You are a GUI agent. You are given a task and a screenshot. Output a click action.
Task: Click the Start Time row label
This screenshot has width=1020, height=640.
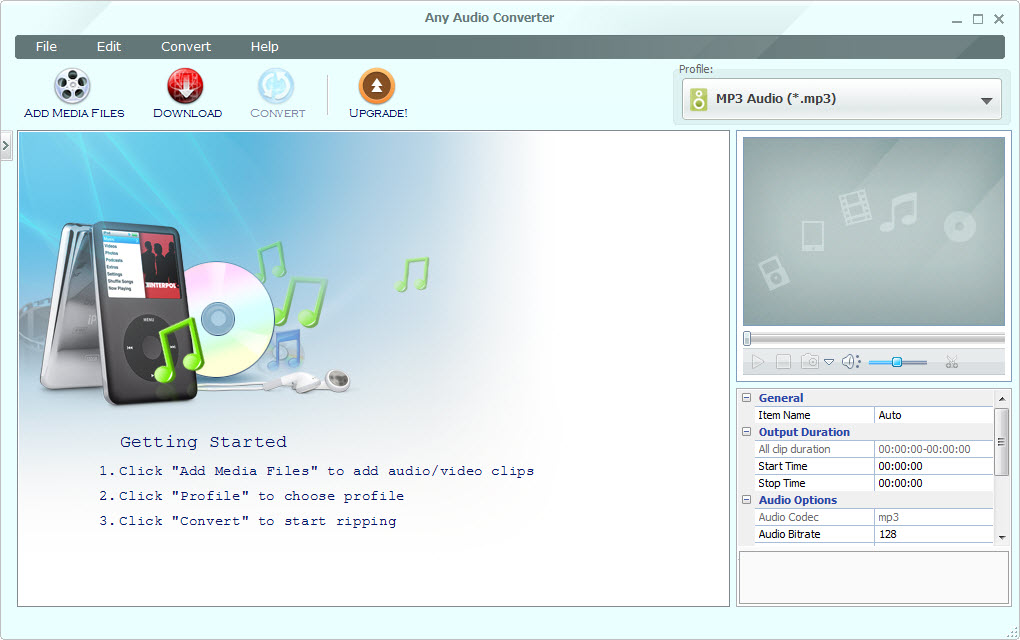pos(783,466)
